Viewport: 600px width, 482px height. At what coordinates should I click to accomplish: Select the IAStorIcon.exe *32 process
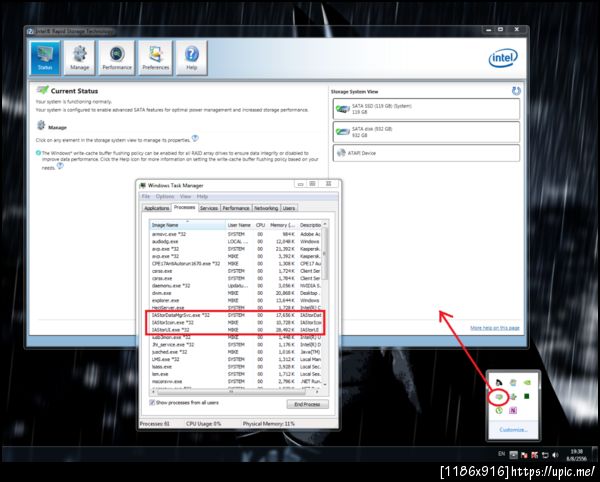click(x=235, y=322)
